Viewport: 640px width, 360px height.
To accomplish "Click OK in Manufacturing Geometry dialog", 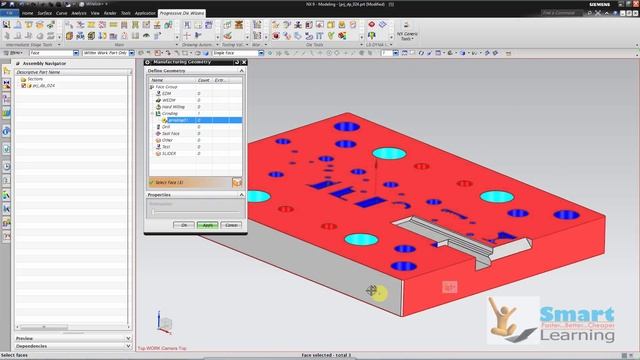I will click(x=184, y=225).
